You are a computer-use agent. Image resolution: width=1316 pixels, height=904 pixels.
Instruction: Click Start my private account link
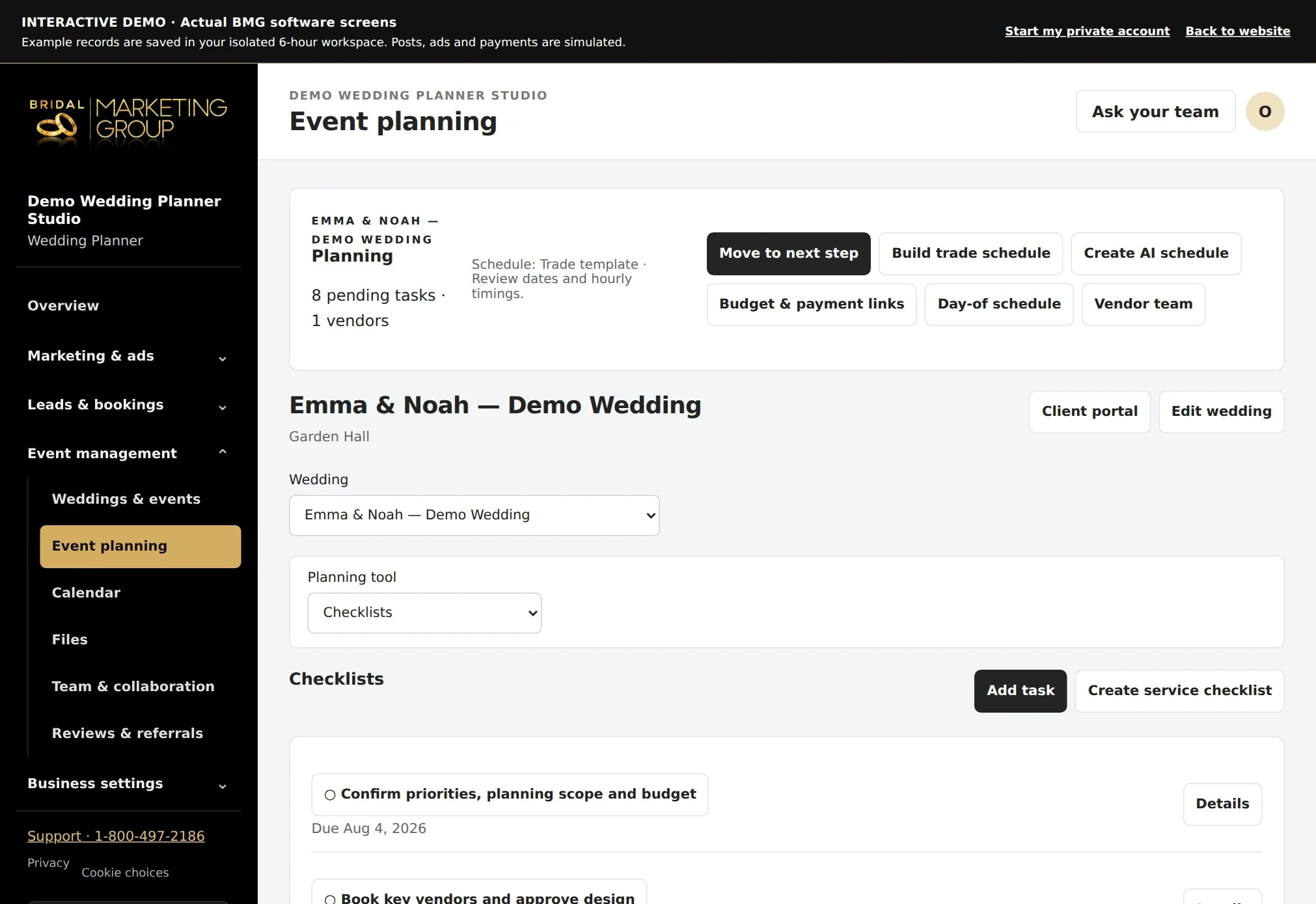1087,31
